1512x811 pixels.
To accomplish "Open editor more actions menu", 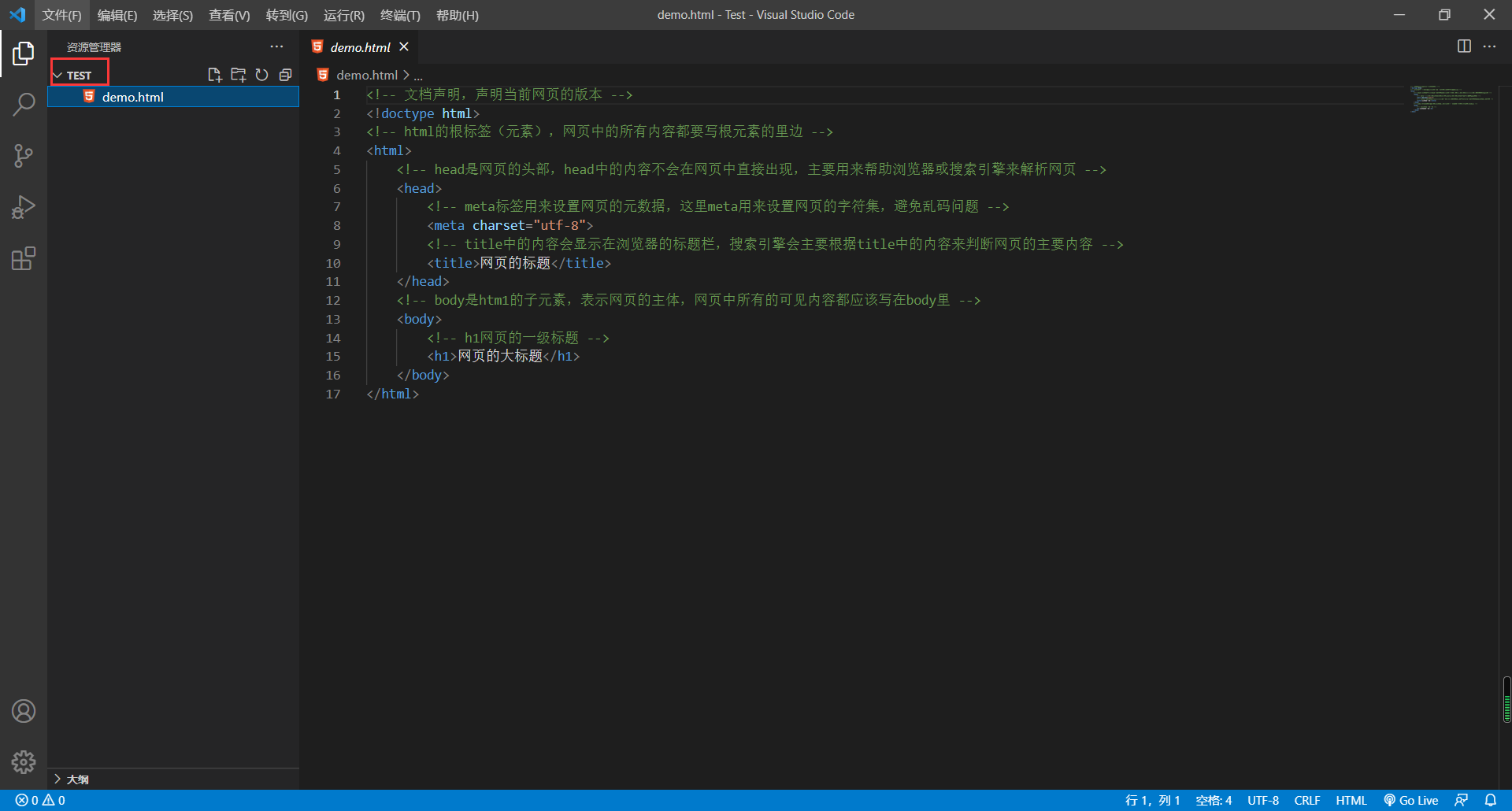I will (x=1489, y=46).
